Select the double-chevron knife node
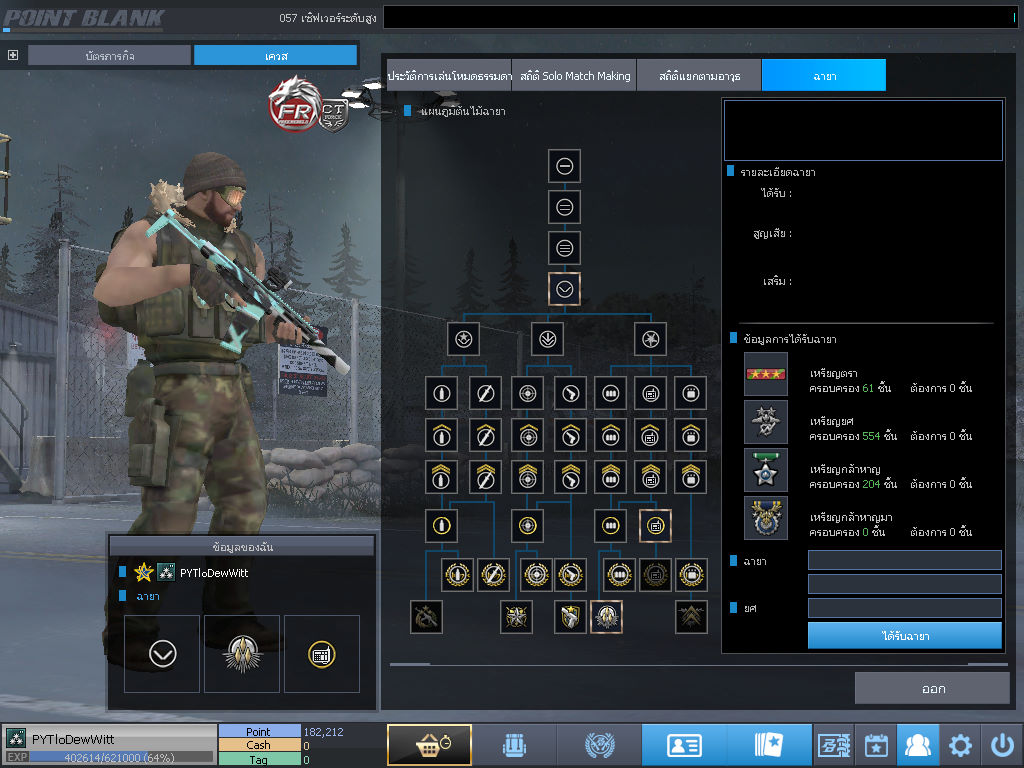The height and width of the screenshot is (768, 1024). 485,477
